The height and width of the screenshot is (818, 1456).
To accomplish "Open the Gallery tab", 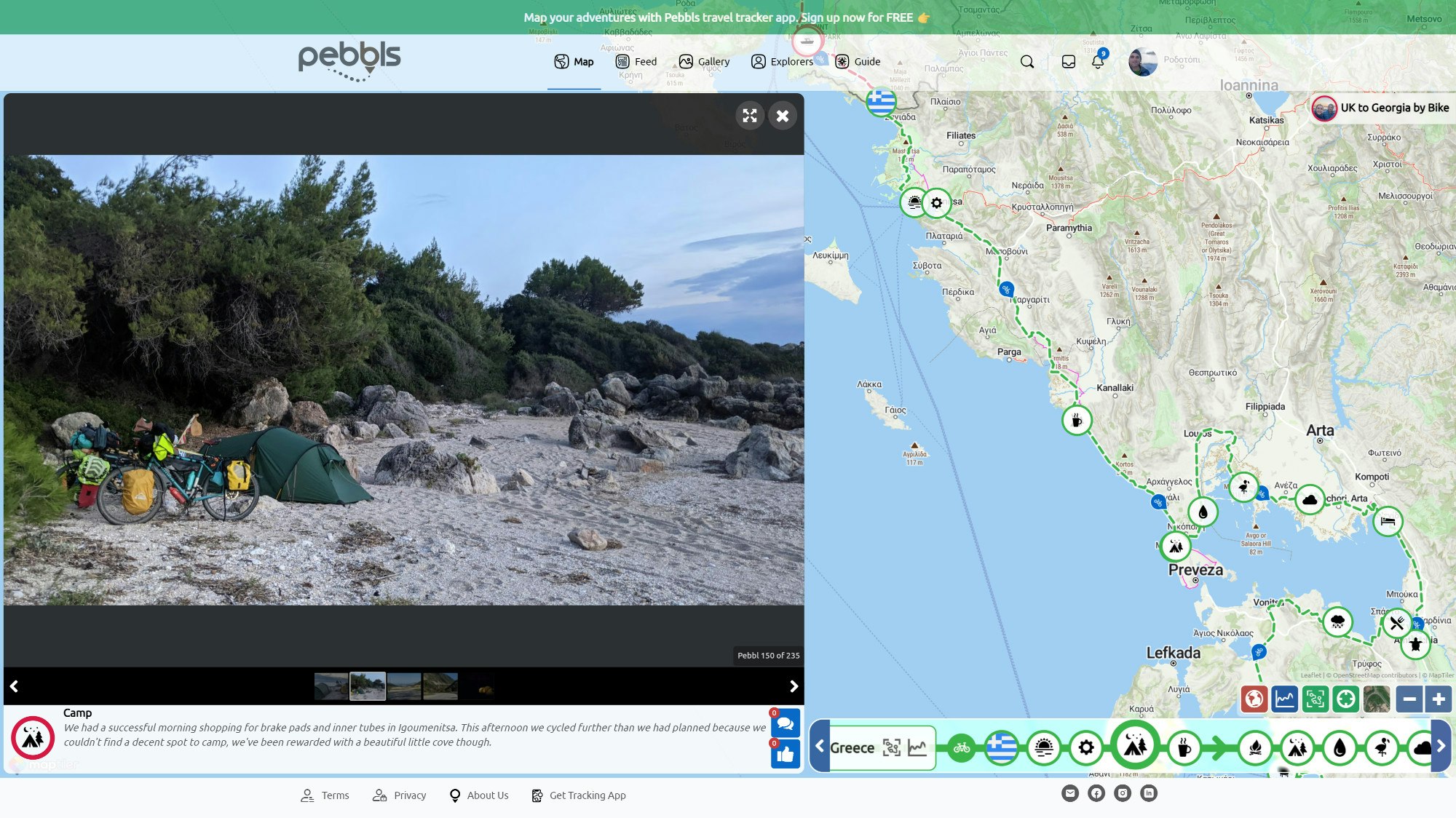I will [704, 62].
